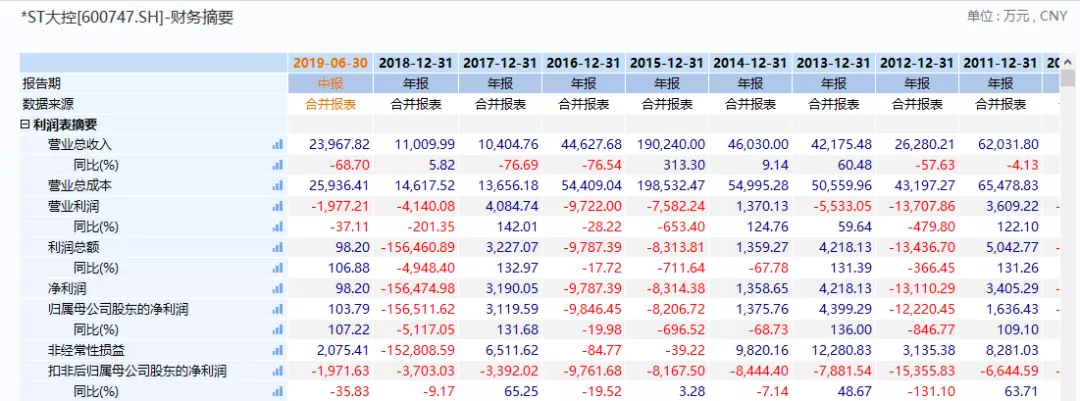This screenshot has width=1080, height=401.
Task: Click deducted net profit value -15,355.83
Action: click(x=924, y=372)
